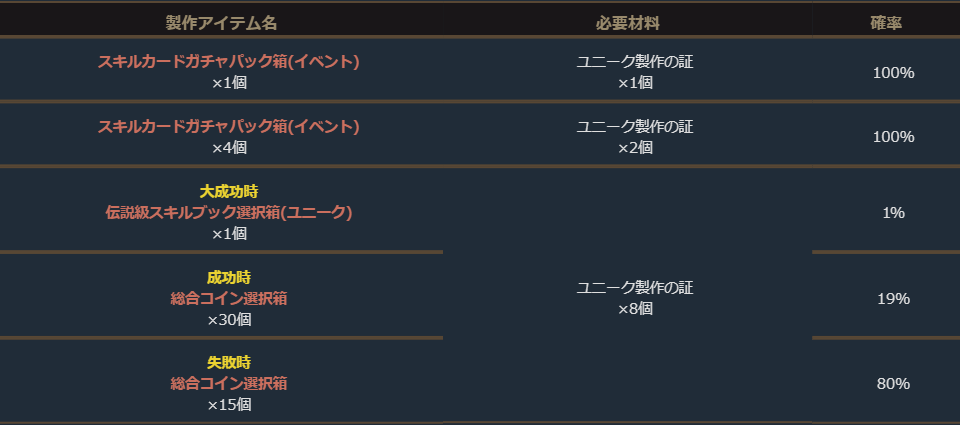
Task: Click the ×15個 quantity text
Action: (x=229, y=405)
